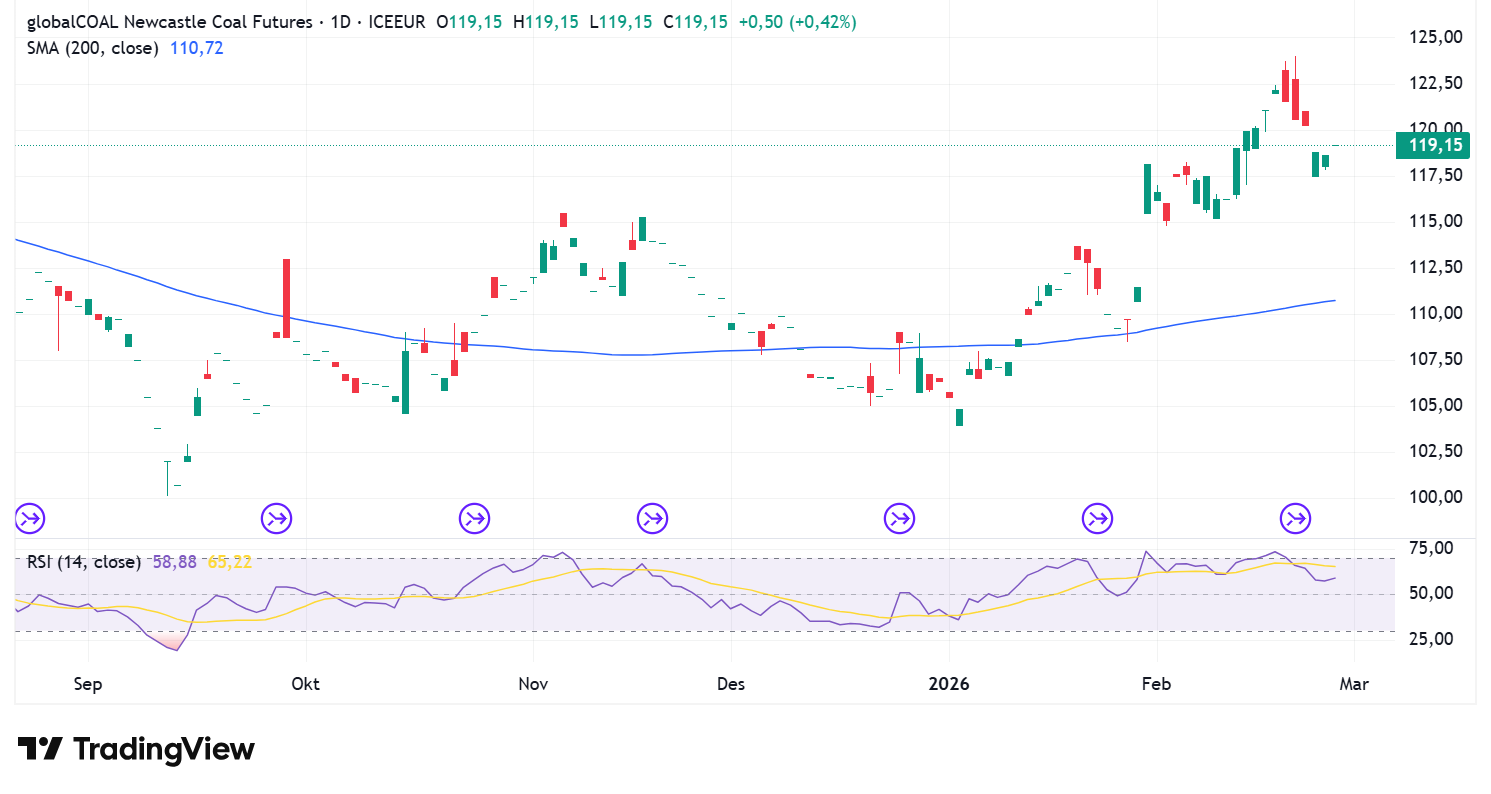Click the rollover marker just before Des
Screen dimensions: 1491x794
click(653, 518)
